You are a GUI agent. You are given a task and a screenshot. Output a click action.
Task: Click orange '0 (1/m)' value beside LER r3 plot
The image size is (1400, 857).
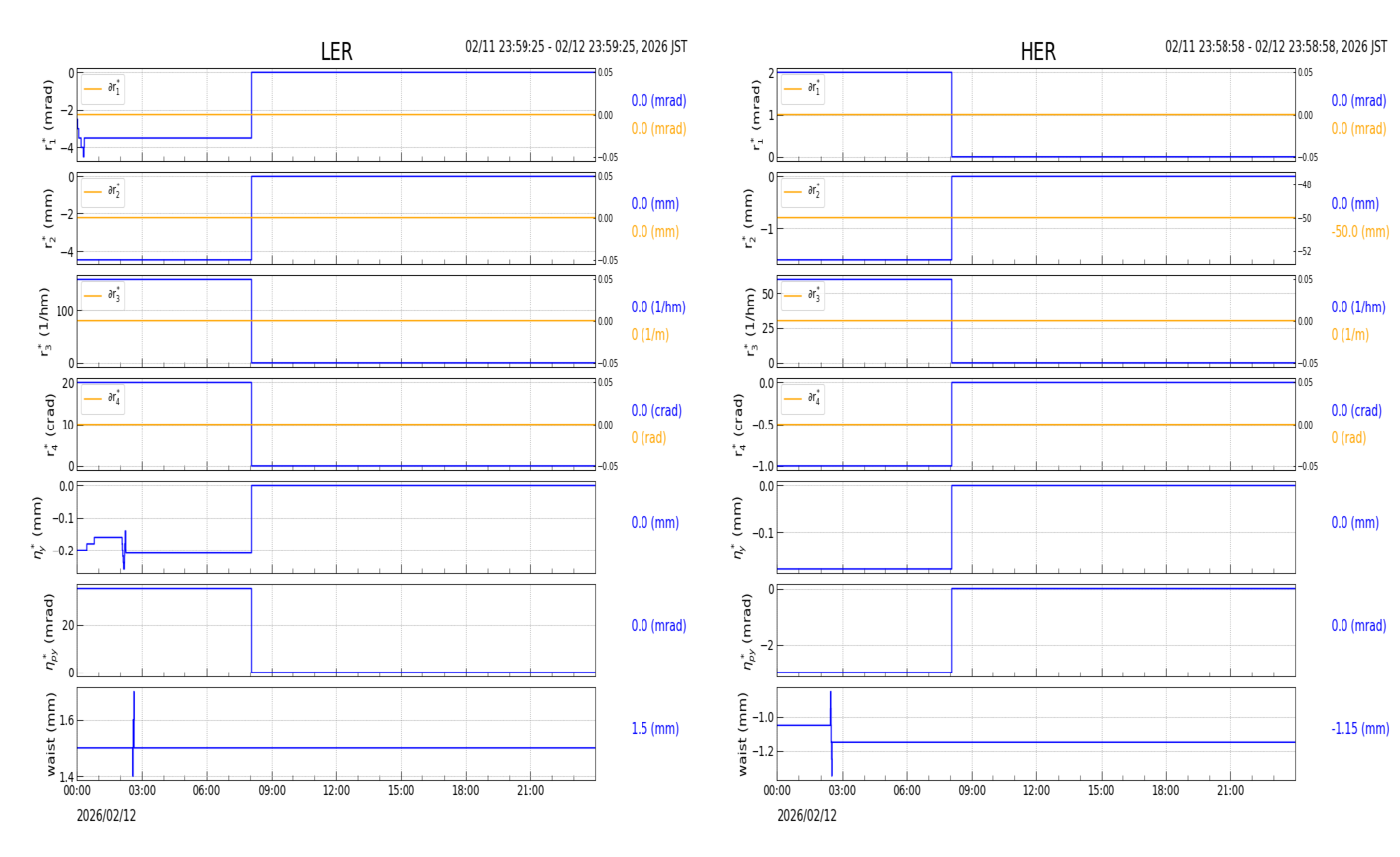[x=649, y=335]
